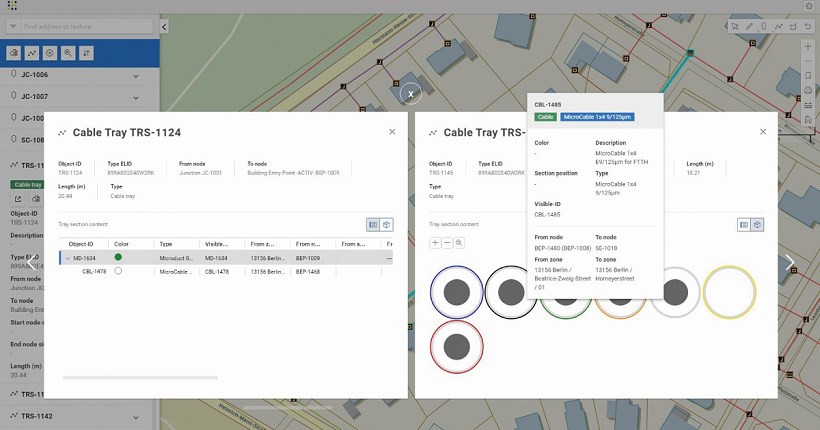Expand the TRS-1142 sidebar entry
The image size is (820, 430).
pyautogui.click(x=136, y=416)
